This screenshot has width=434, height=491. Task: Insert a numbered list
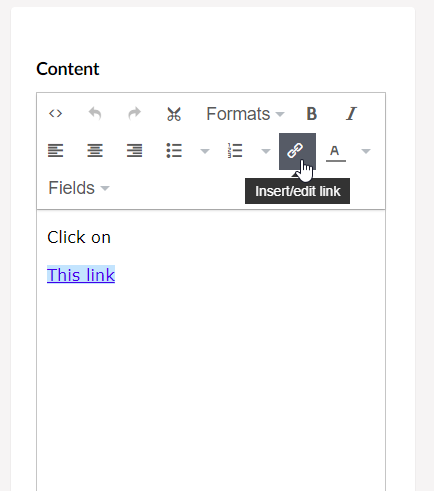click(x=235, y=151)
